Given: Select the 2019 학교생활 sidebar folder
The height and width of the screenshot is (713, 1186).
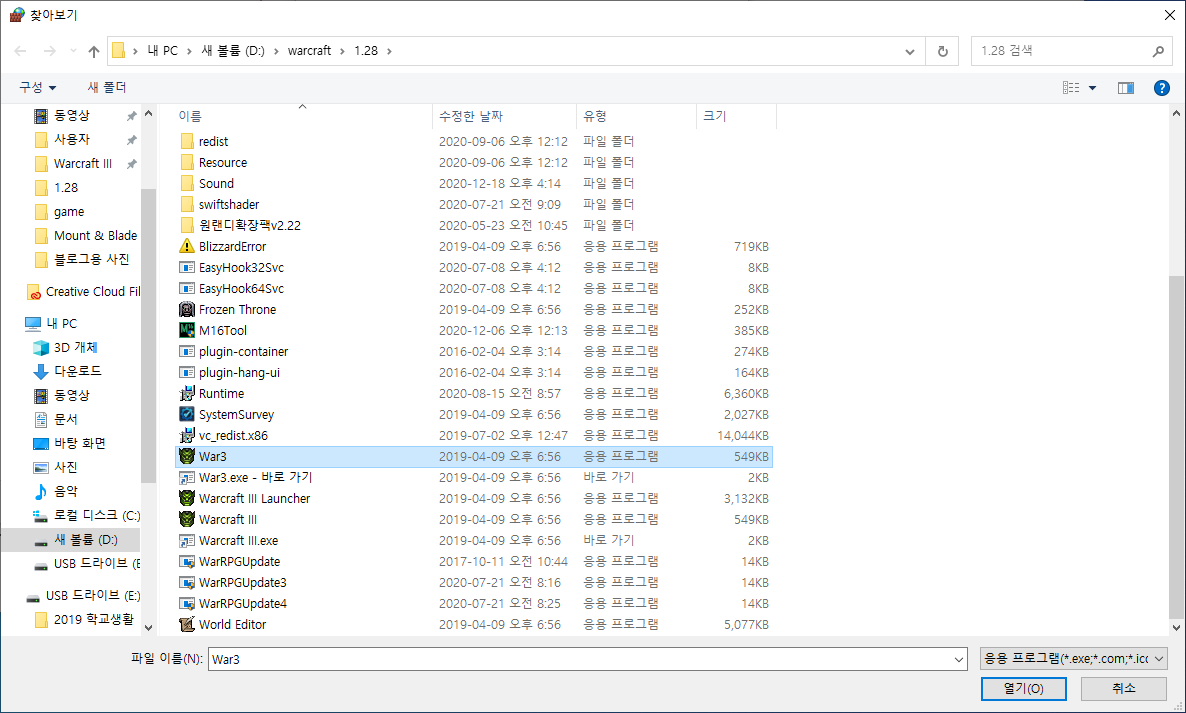Looking at the screenshot, I should (x=85, y=620).
